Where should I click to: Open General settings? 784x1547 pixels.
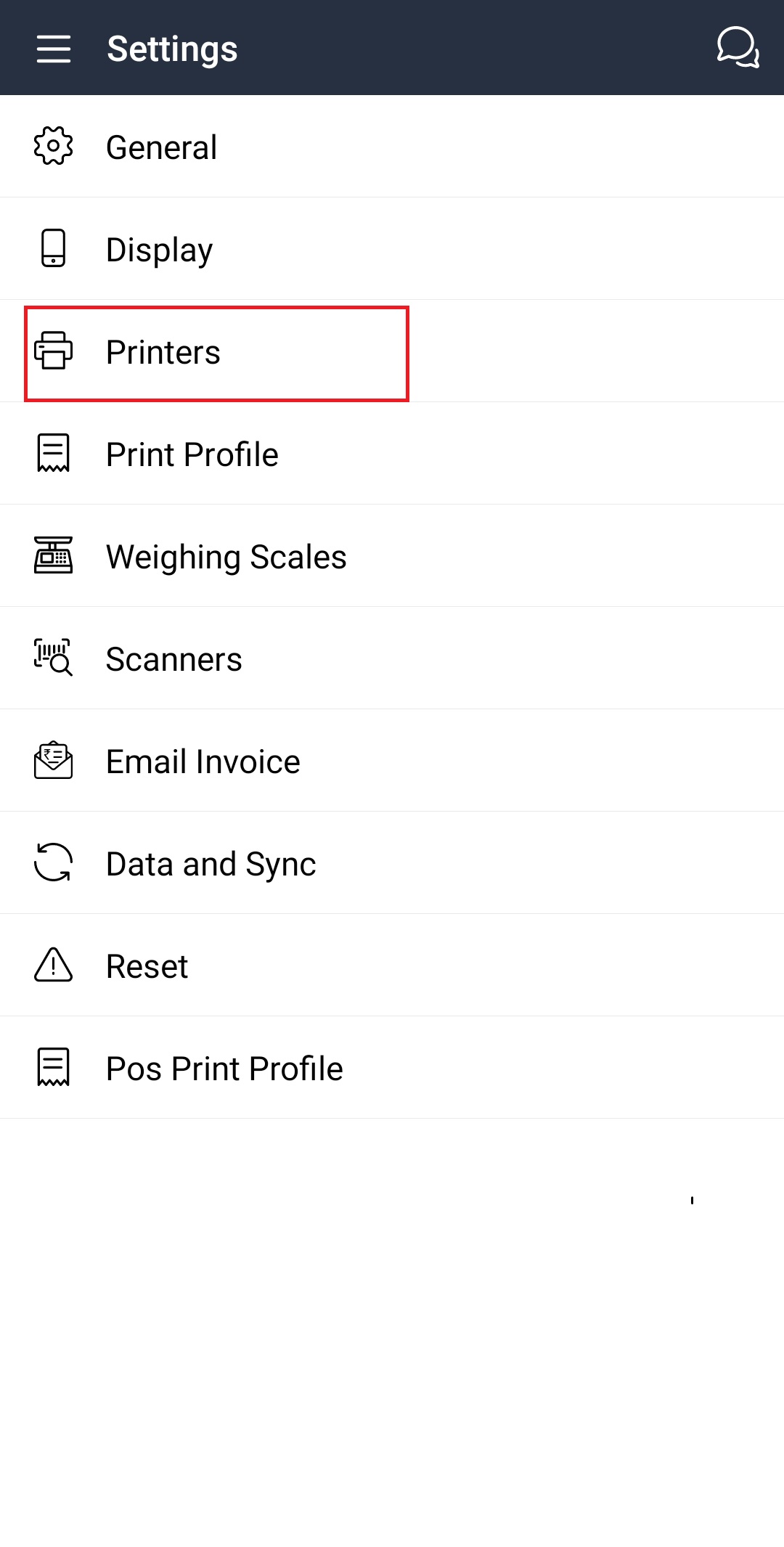(162, 147)
